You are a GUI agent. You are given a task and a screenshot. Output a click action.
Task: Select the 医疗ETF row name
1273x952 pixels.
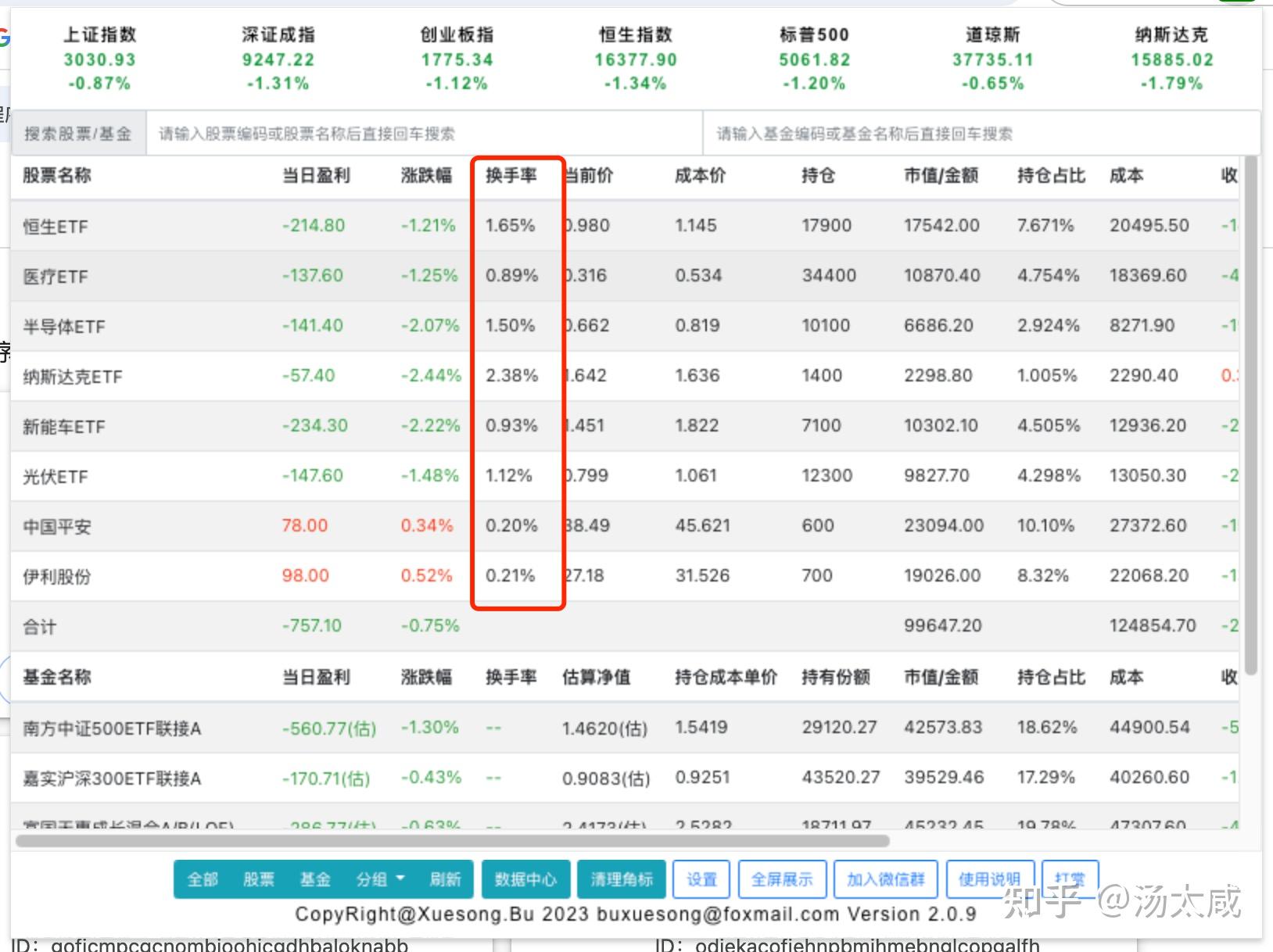click(56, 276)
